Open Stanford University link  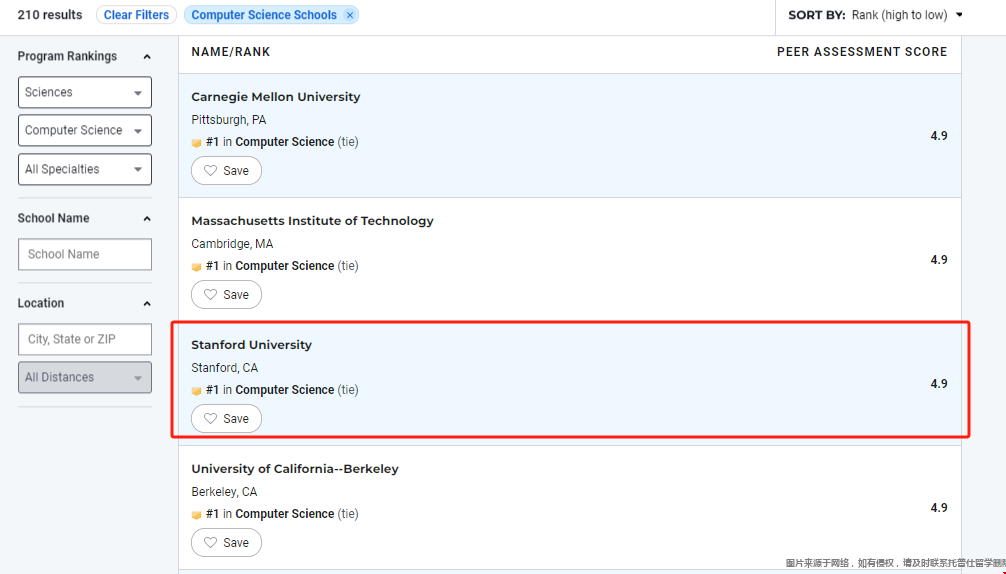pos(252,344)
